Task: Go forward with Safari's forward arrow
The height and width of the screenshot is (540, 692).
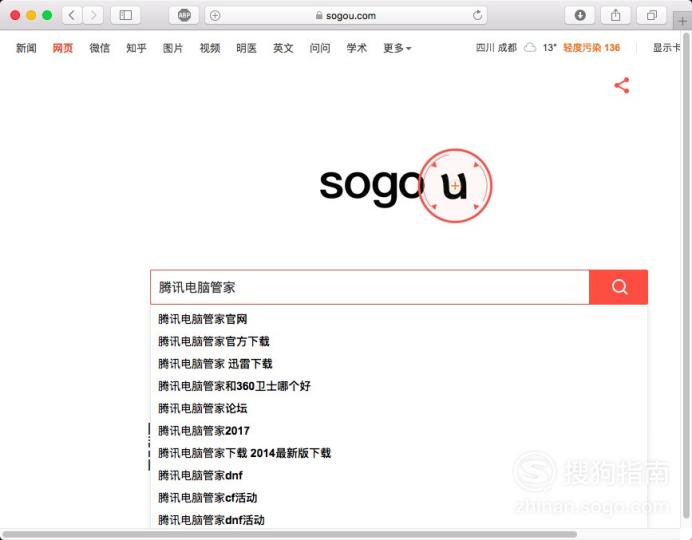Action: coord(93,15)
